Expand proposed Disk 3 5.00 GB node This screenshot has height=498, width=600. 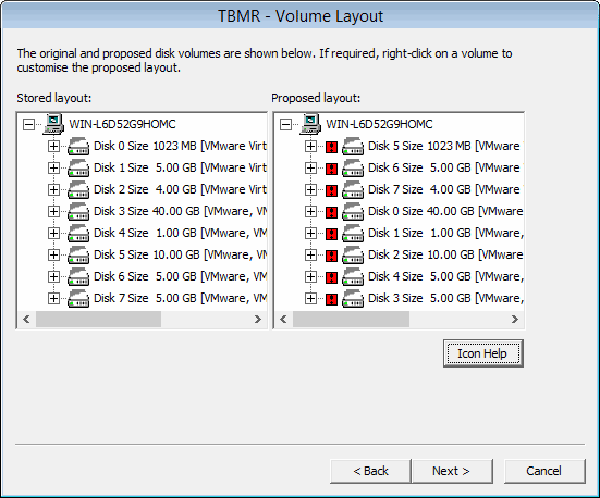click(x=311, y=299)
